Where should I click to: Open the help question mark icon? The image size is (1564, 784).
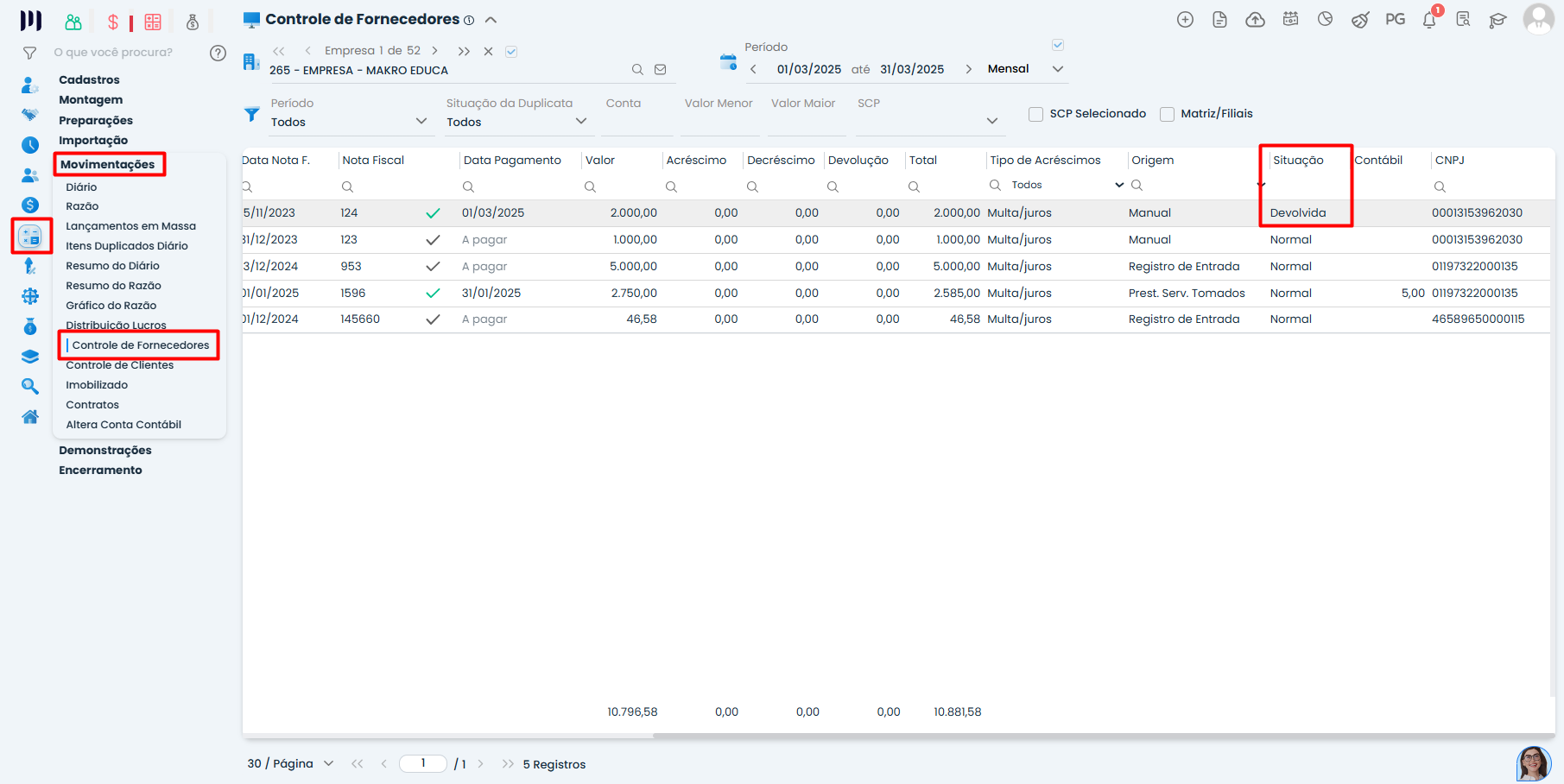coord(218,53)
